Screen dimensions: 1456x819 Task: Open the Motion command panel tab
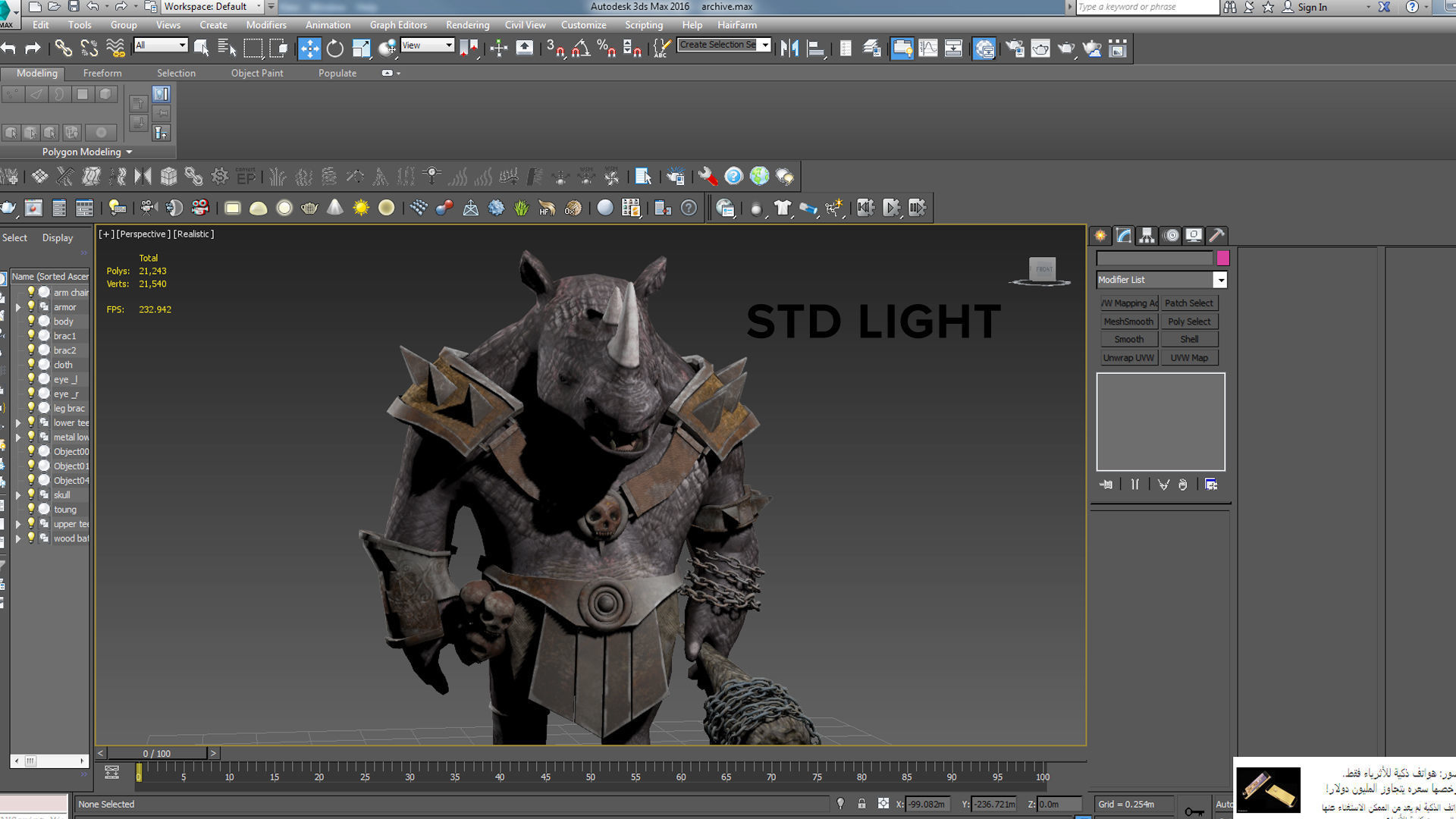point(1171,235)
